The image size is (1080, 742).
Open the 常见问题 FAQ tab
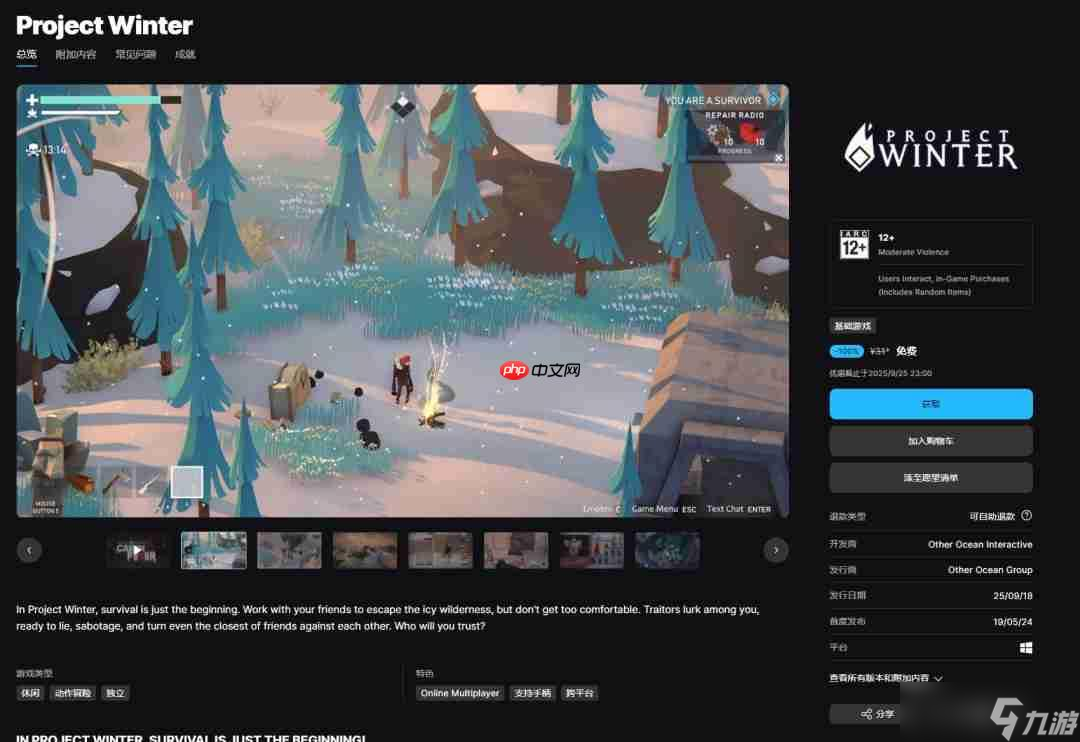(135, 54)
